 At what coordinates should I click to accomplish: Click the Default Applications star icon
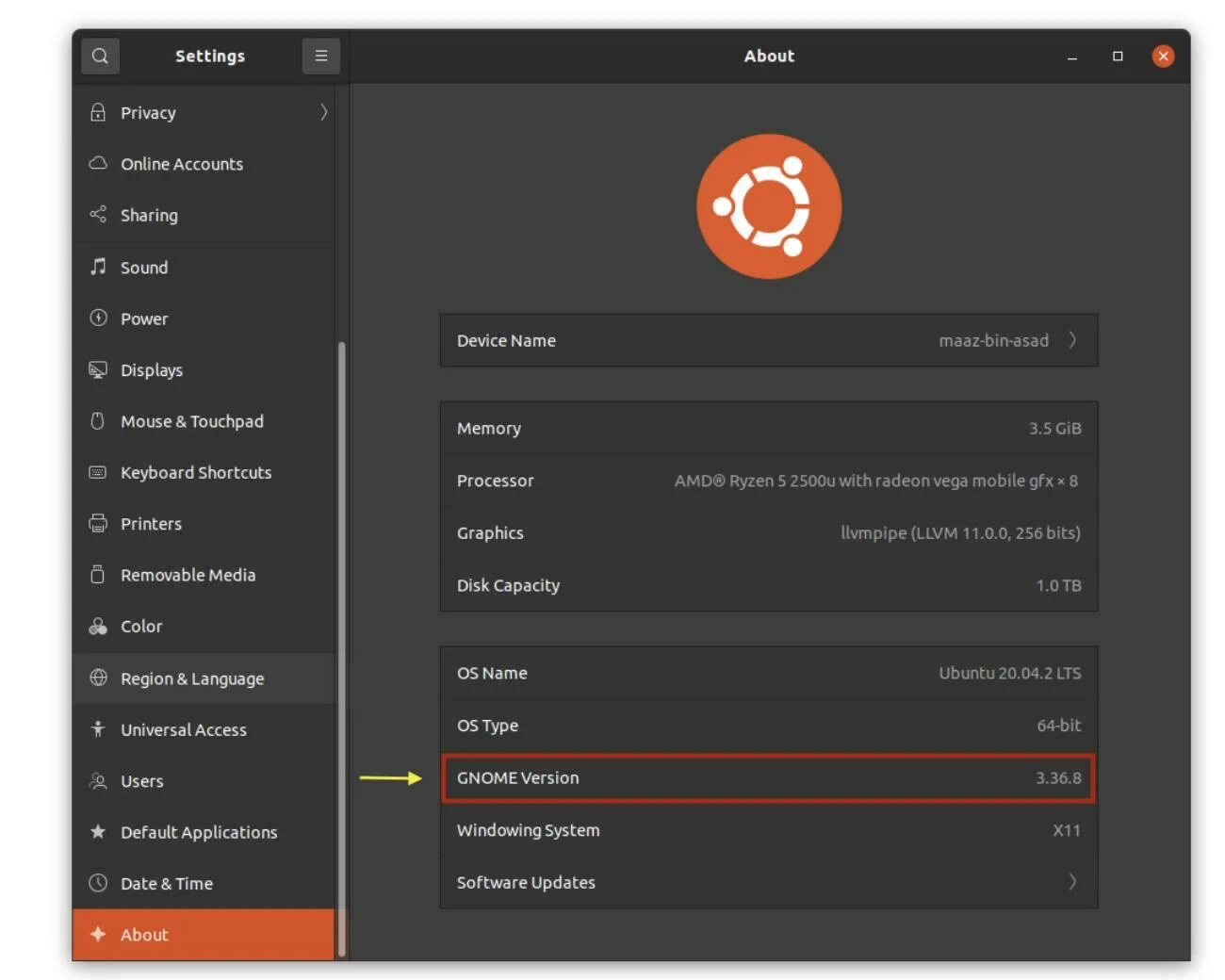[x=98, y=831]
